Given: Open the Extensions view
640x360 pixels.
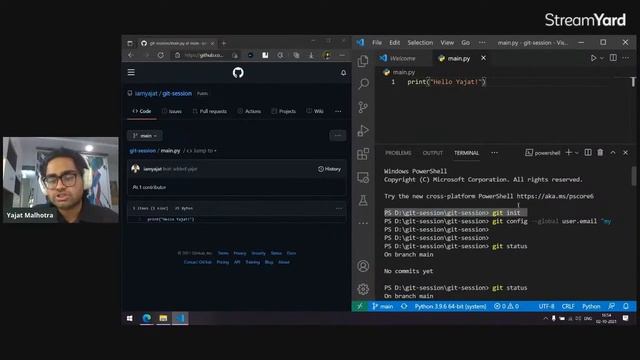Looking at the screenshot, I should [363, 154].
